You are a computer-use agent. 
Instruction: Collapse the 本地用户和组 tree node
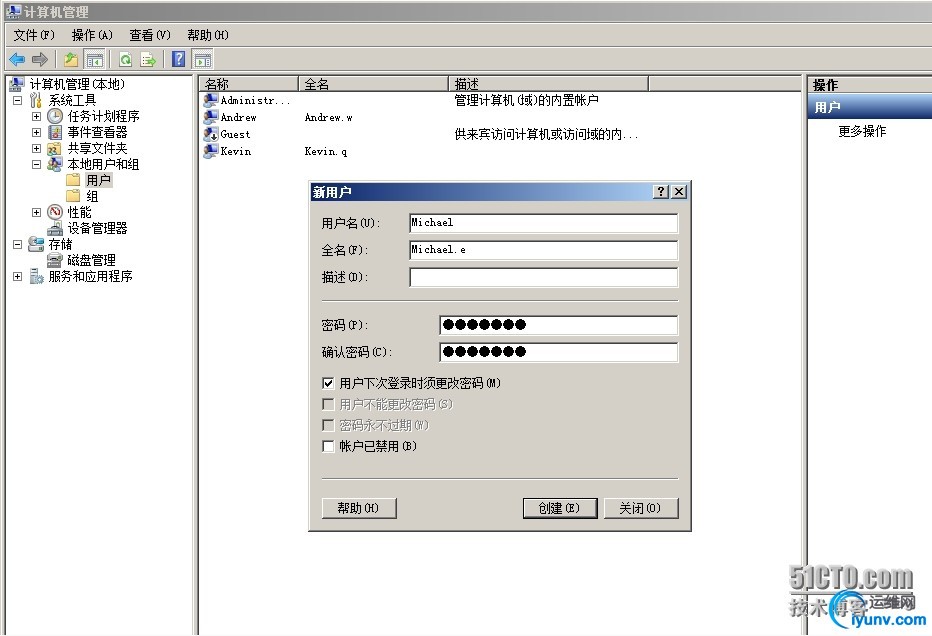36,164
